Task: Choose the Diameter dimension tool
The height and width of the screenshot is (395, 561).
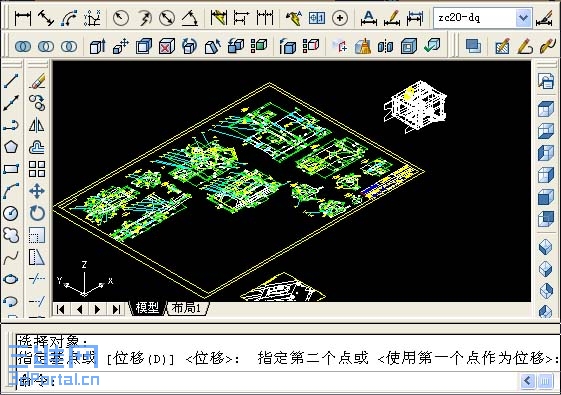Action: tap(167, 18)
